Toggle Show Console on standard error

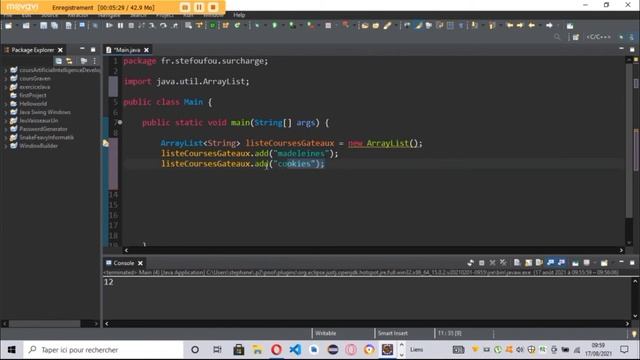[562, 263]
